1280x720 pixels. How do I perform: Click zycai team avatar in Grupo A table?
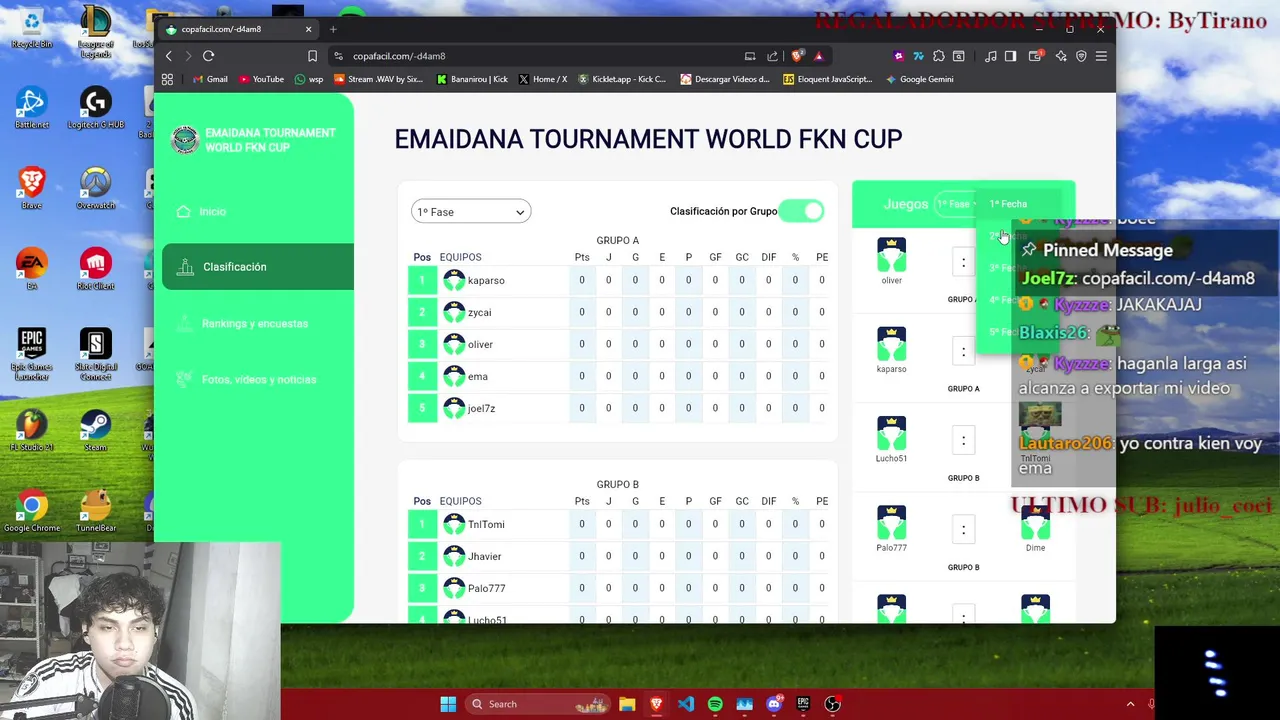pyautogui.click(x=454, y=312)
